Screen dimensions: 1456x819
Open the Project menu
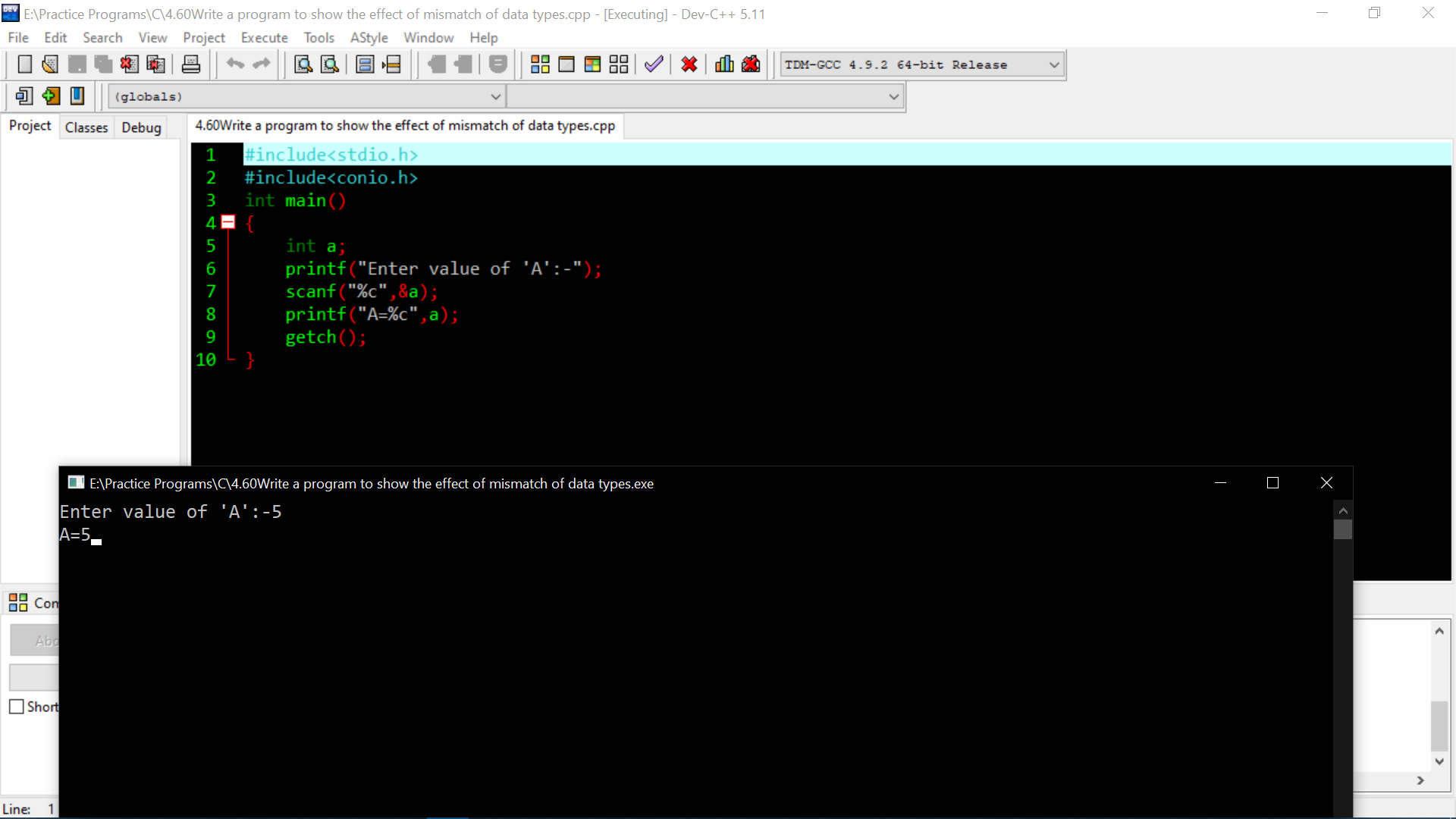point(204,38)
